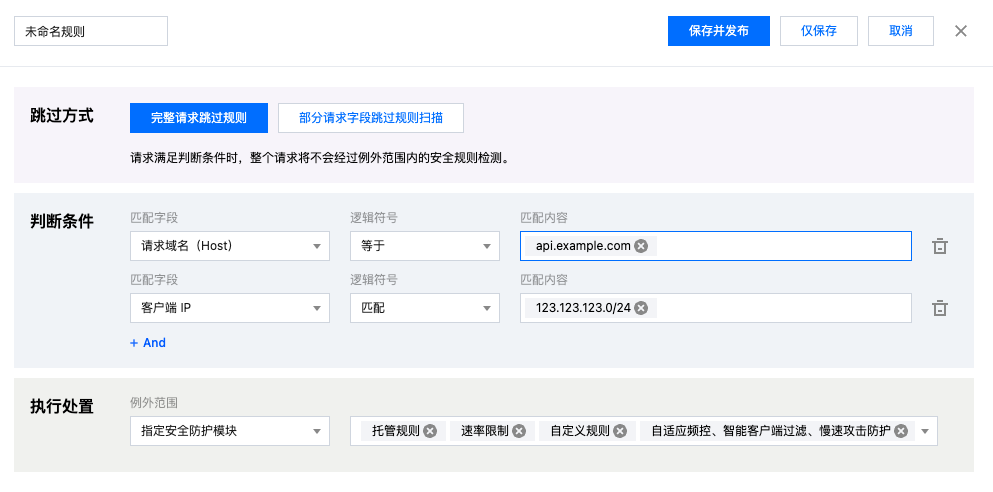Remove the 速率限制 tag
This screenshot has height=492, width=993.
click(518, 431)
